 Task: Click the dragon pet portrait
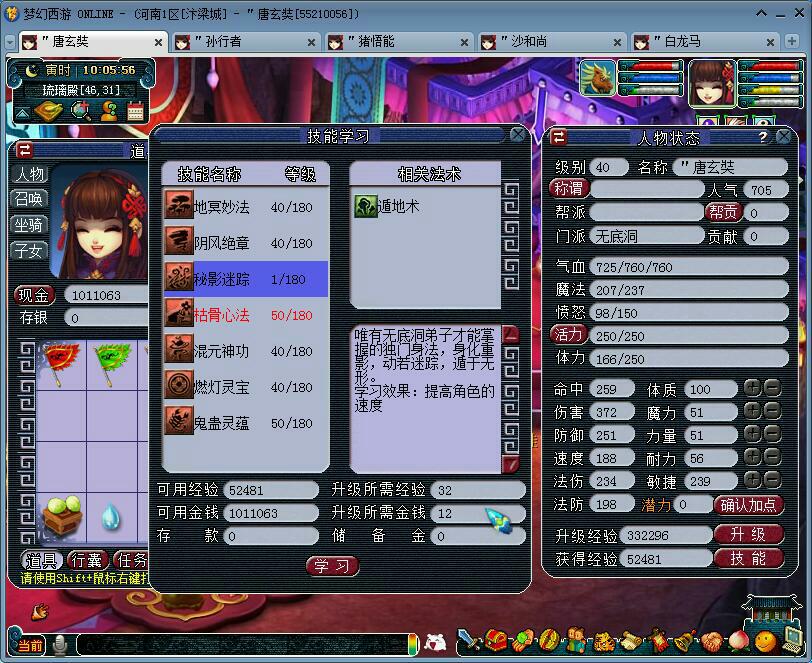[x=599, y=78]
